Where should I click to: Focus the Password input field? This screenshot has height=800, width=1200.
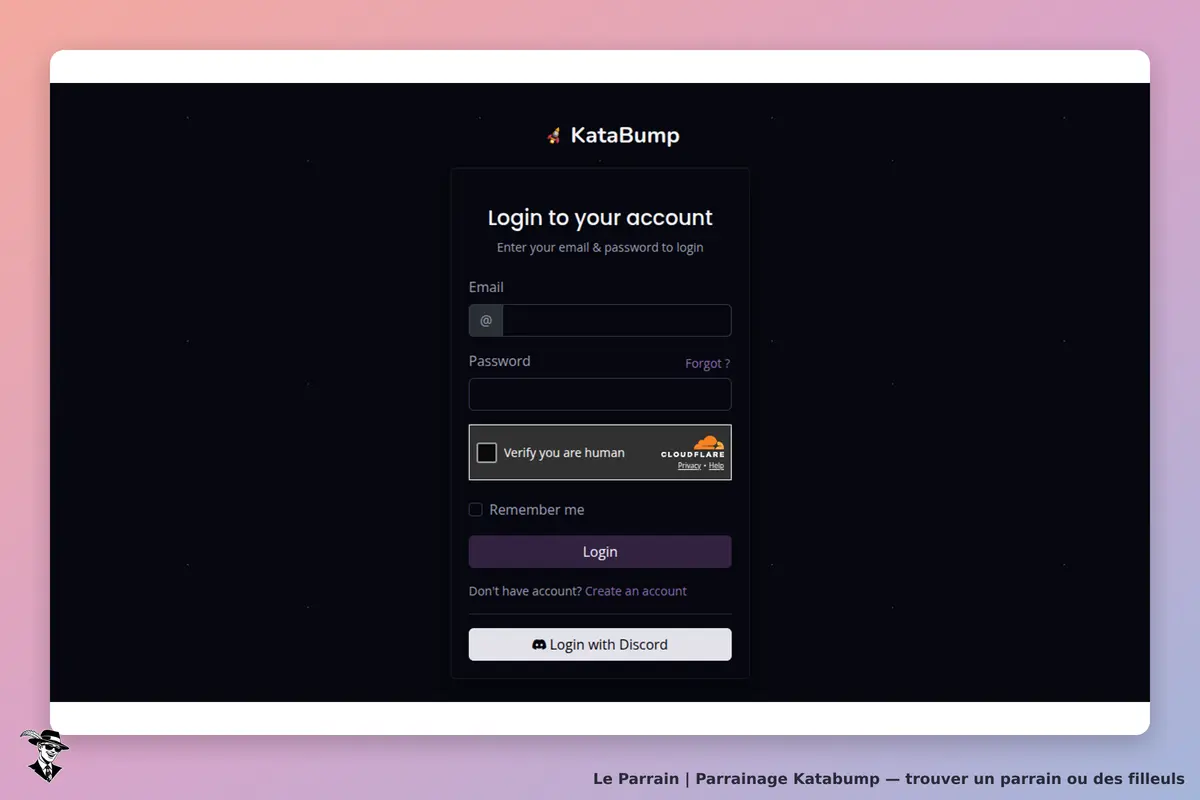(x=600, y=395)
